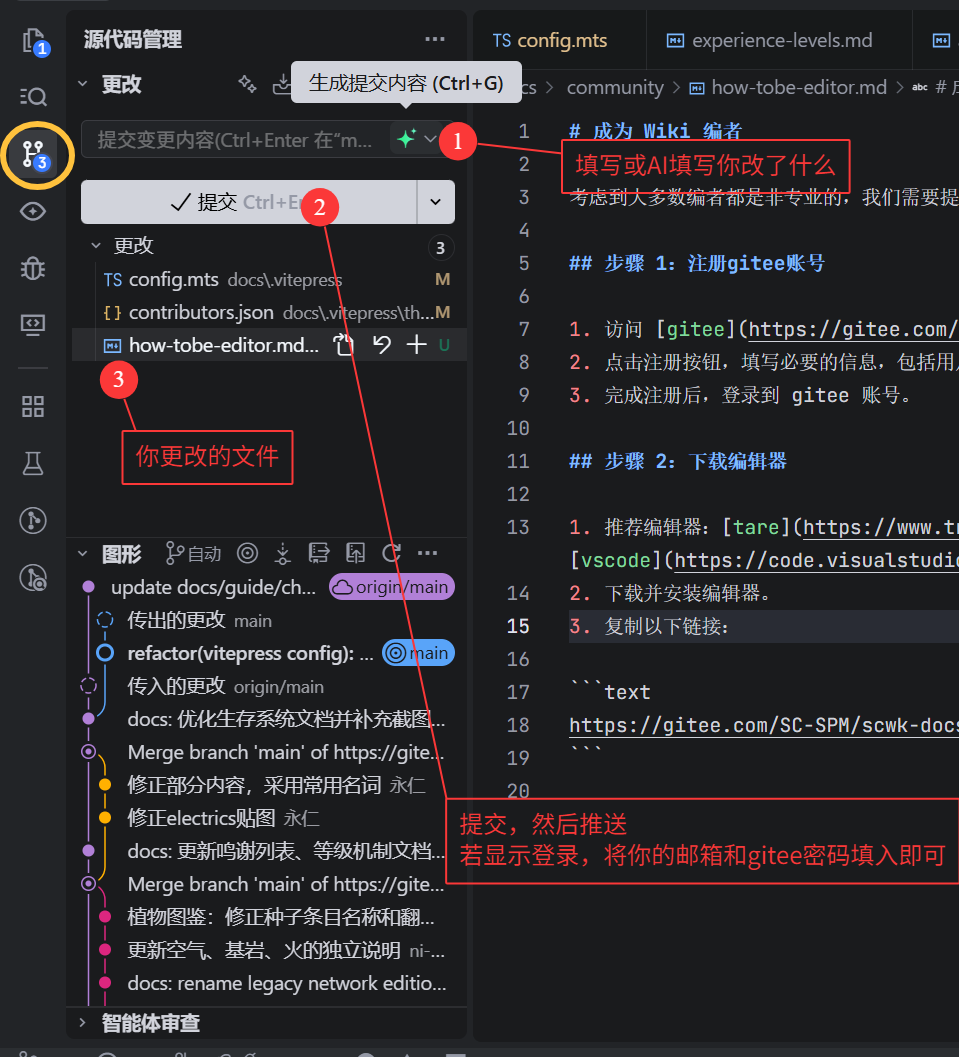Open the Search icon in activity bar
959x1057 pixels.
pos(33,96)
